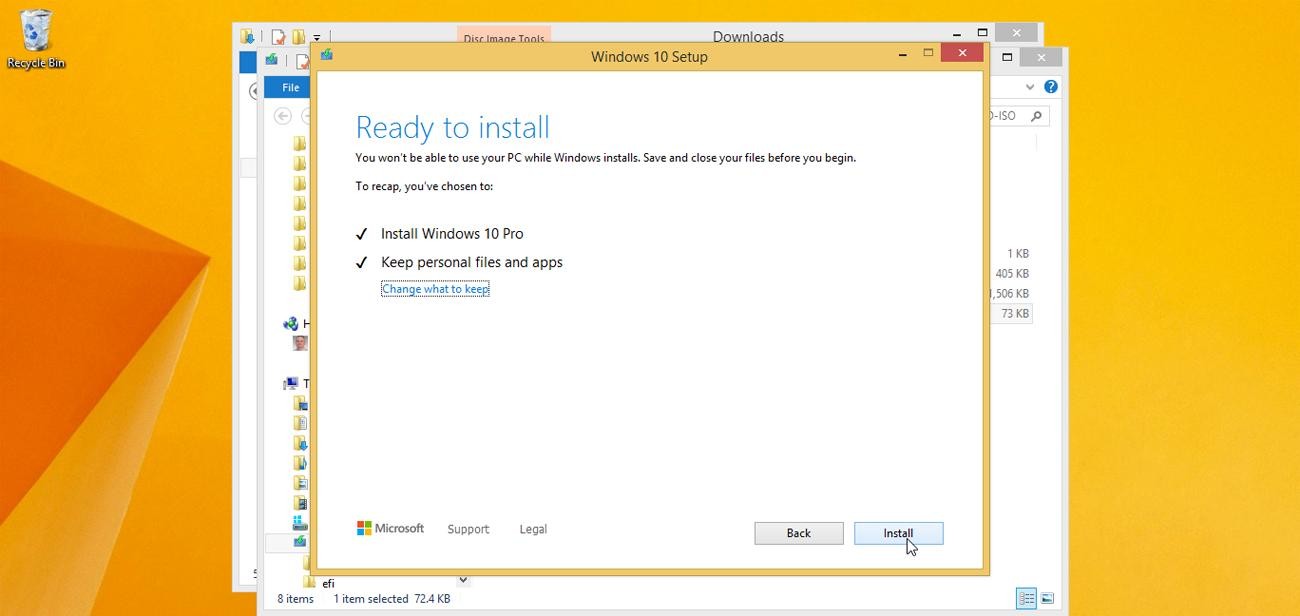Minimize the Windows 10 Setup dialog
The height and width of the screenshot is (616, 1300).
pyautogui.click(x=903, y=54)
